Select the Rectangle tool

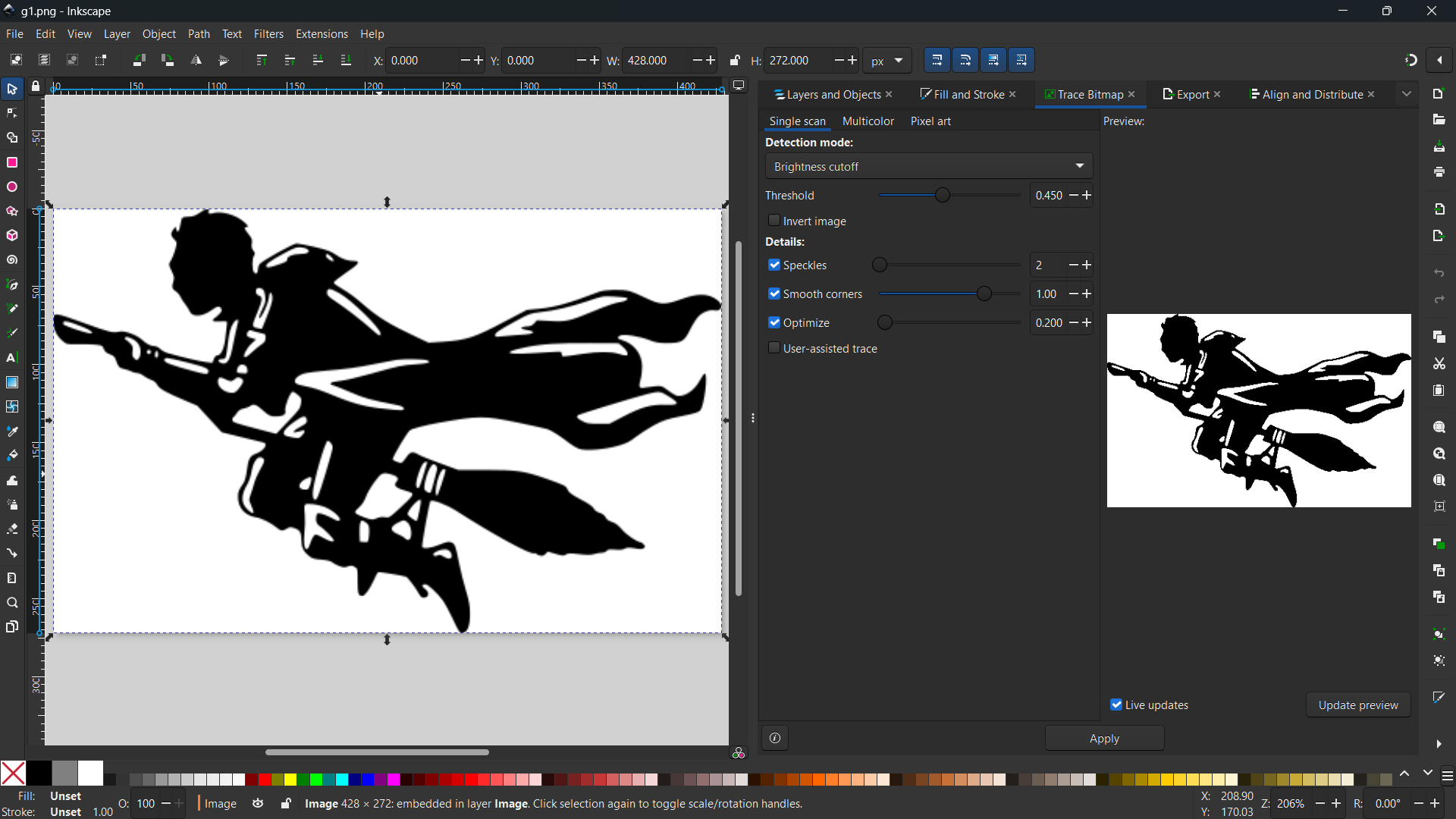12,163
